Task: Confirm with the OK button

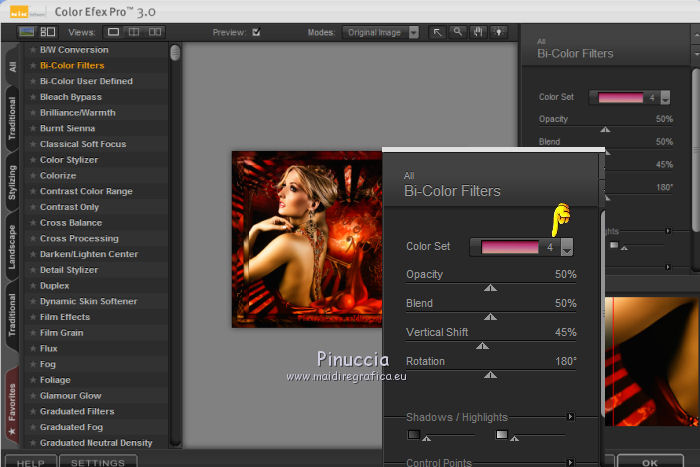Action: tap(650, 462)
